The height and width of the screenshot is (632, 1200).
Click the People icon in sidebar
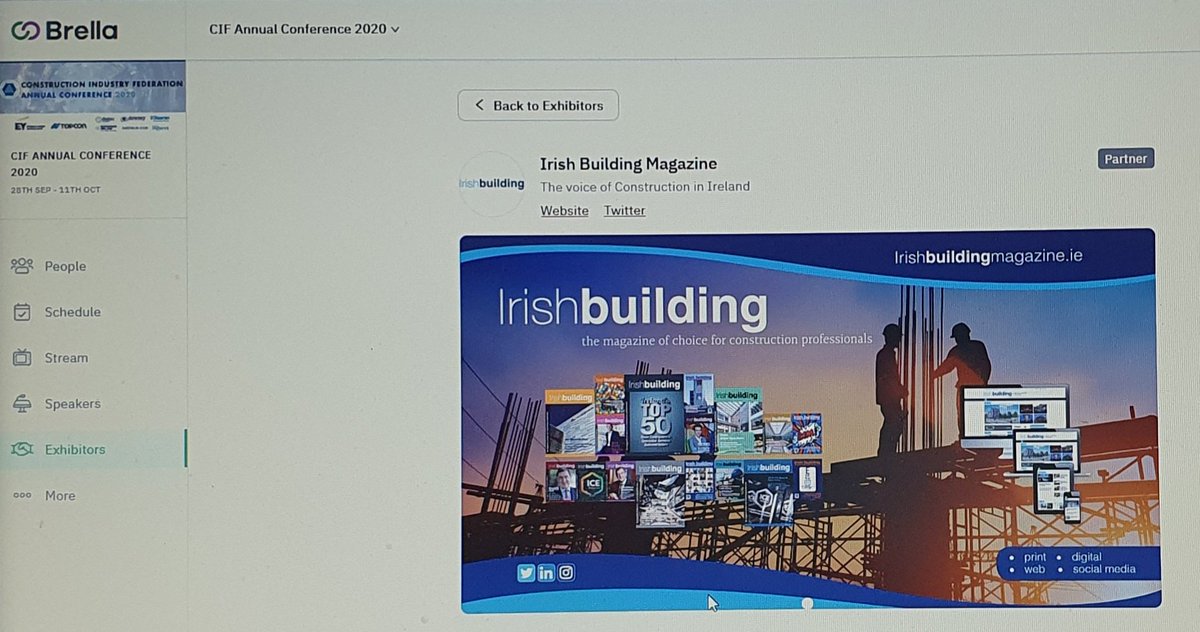click(x=22, y=266)
